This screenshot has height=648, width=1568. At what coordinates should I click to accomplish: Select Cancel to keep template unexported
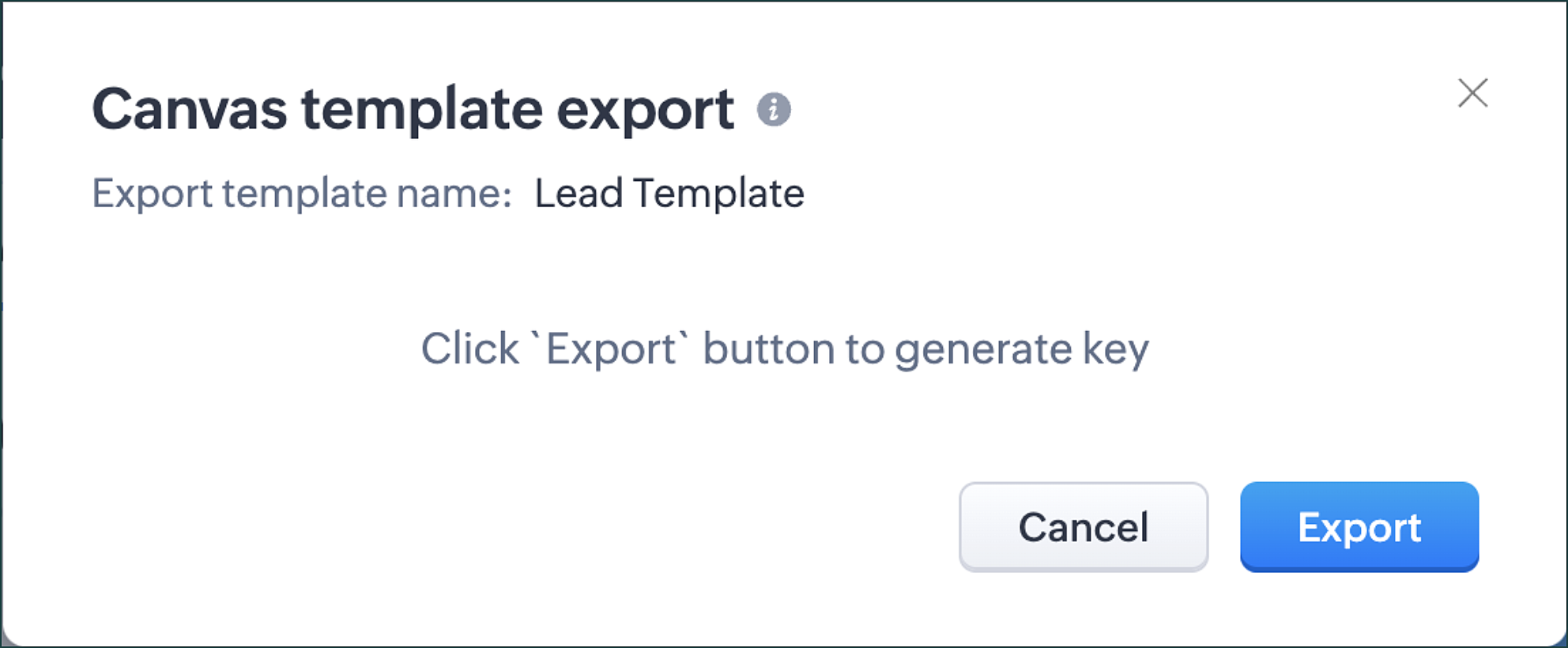[1084, 526]
